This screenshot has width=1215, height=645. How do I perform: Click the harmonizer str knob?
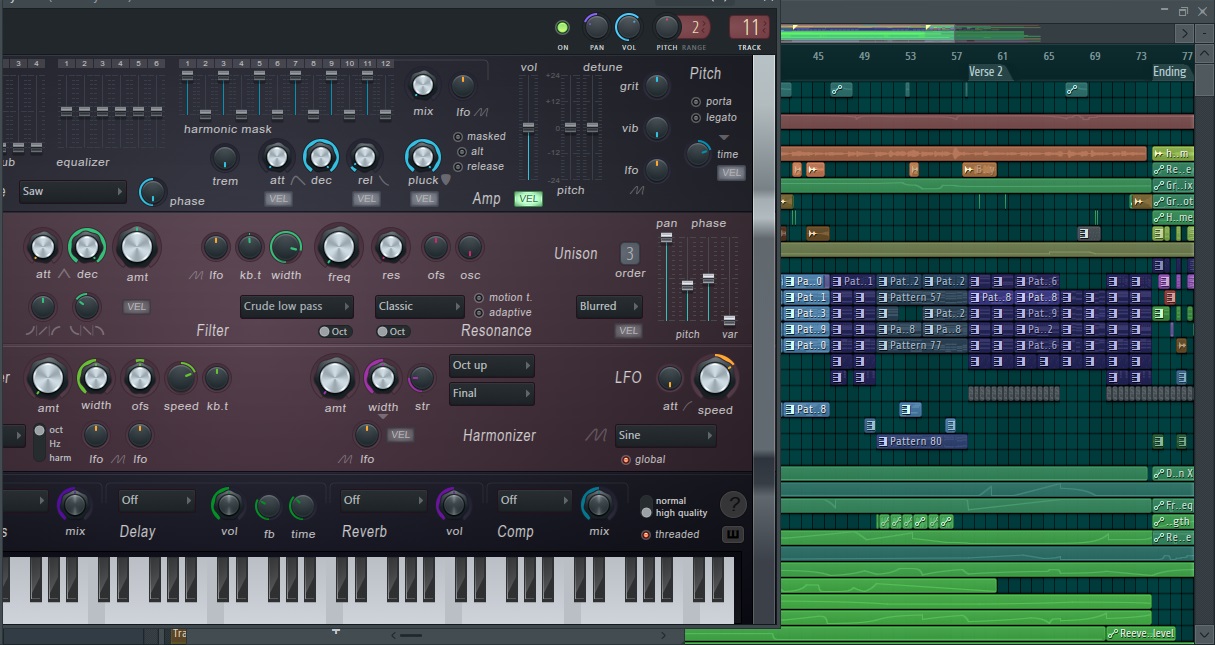click(x=422, y=378)
